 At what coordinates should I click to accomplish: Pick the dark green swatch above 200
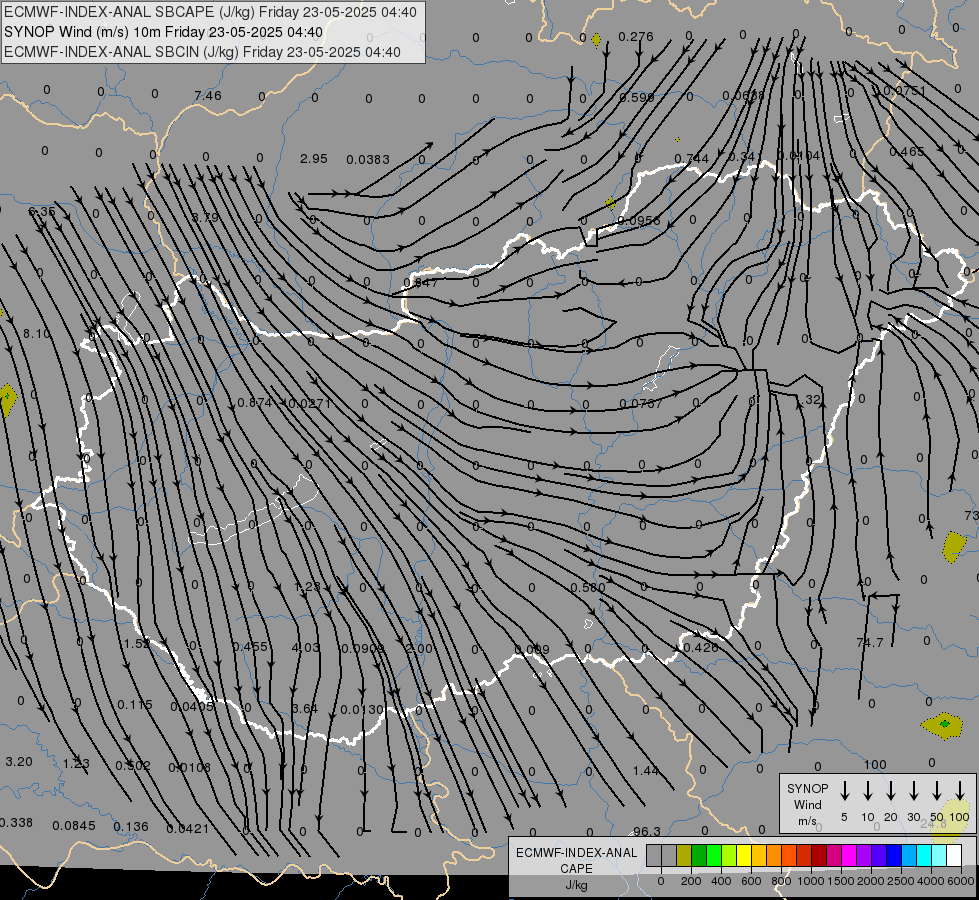pyautogui.click(x=699, y=856)
